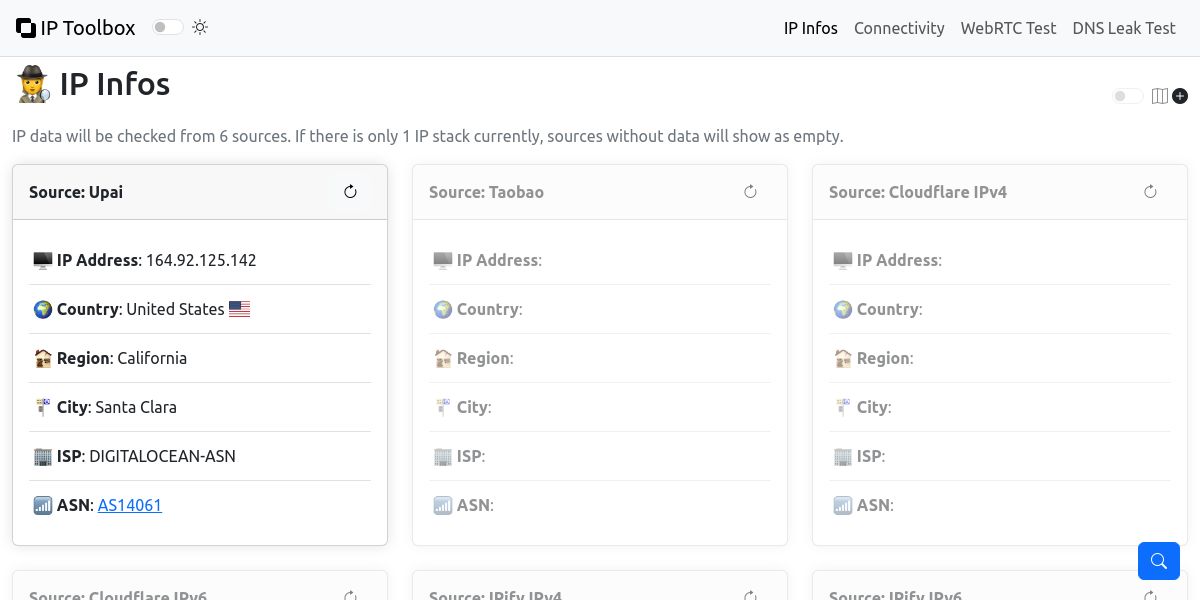Click the sun theme icon
The width and height of the screenshot is (1200, 600).
(200, 28)
